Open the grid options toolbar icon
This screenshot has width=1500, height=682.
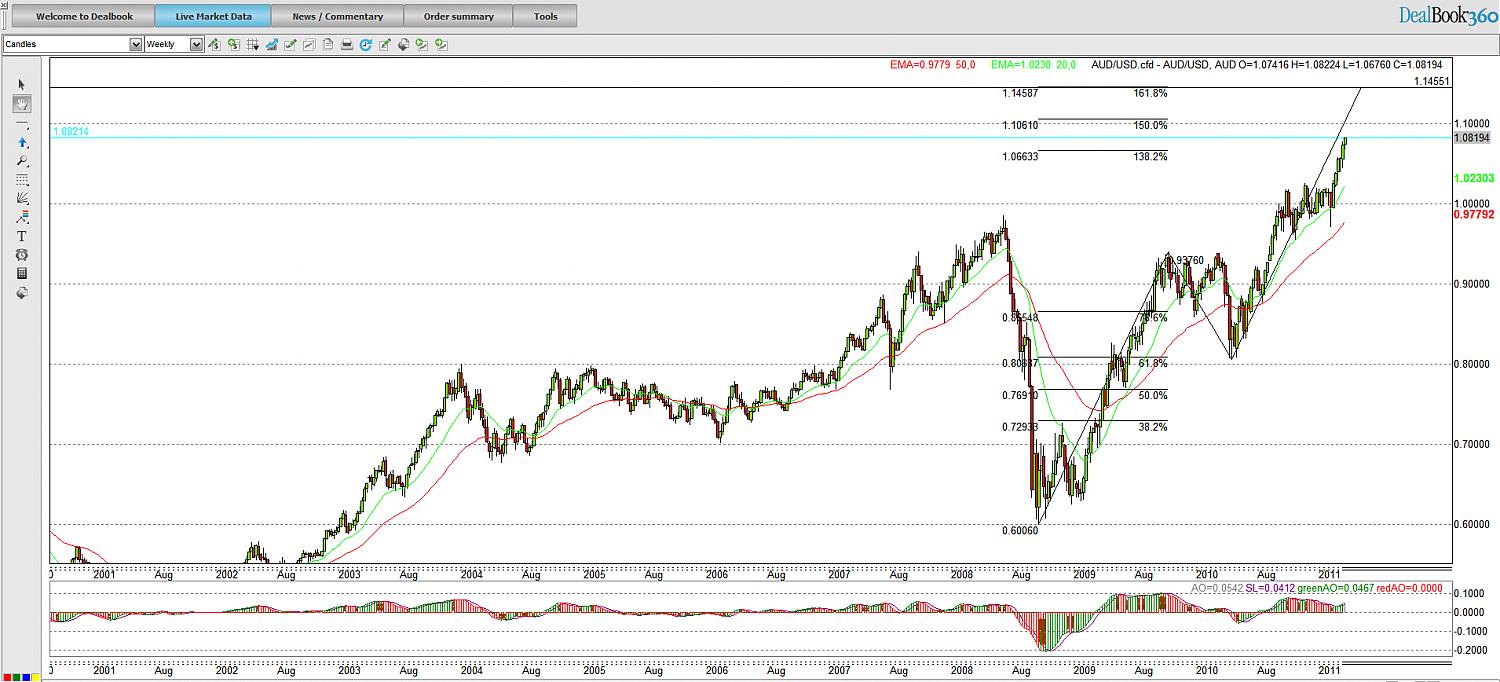(x=253, y=44)
